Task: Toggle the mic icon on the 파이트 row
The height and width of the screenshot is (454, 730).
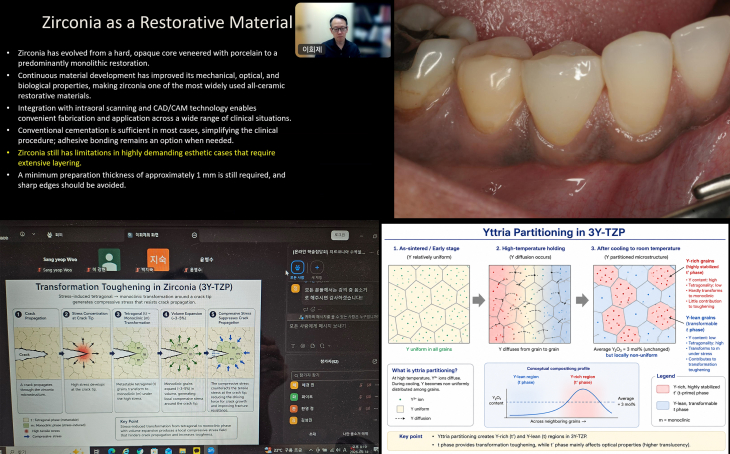Action: pyautogui.click(x=361, y=397)
